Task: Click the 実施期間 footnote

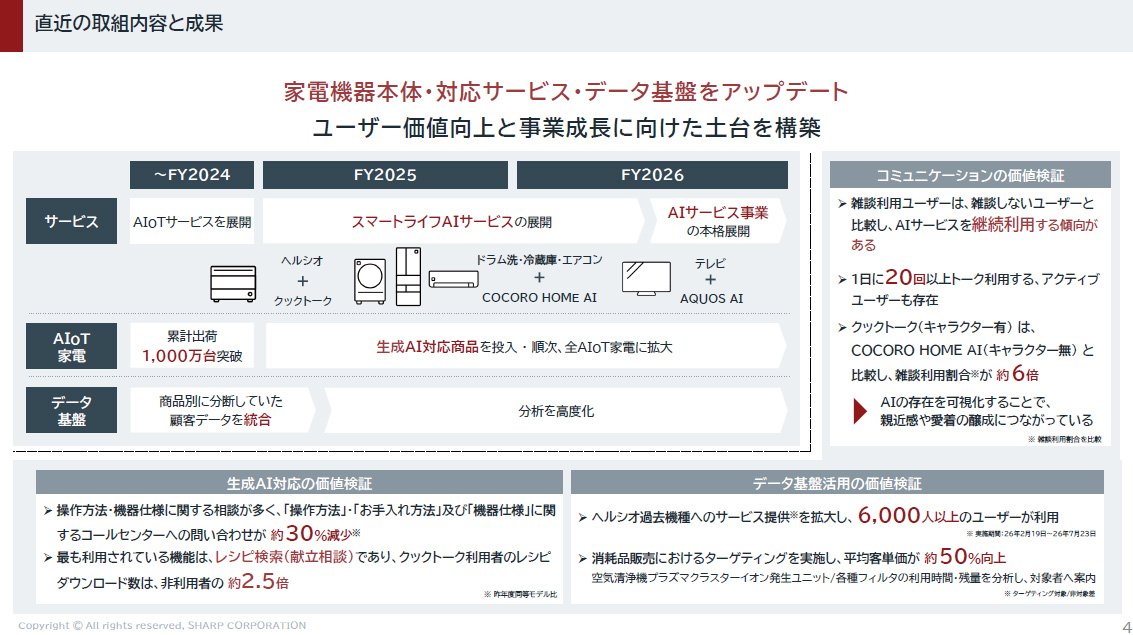Action: pos(1031,534)
